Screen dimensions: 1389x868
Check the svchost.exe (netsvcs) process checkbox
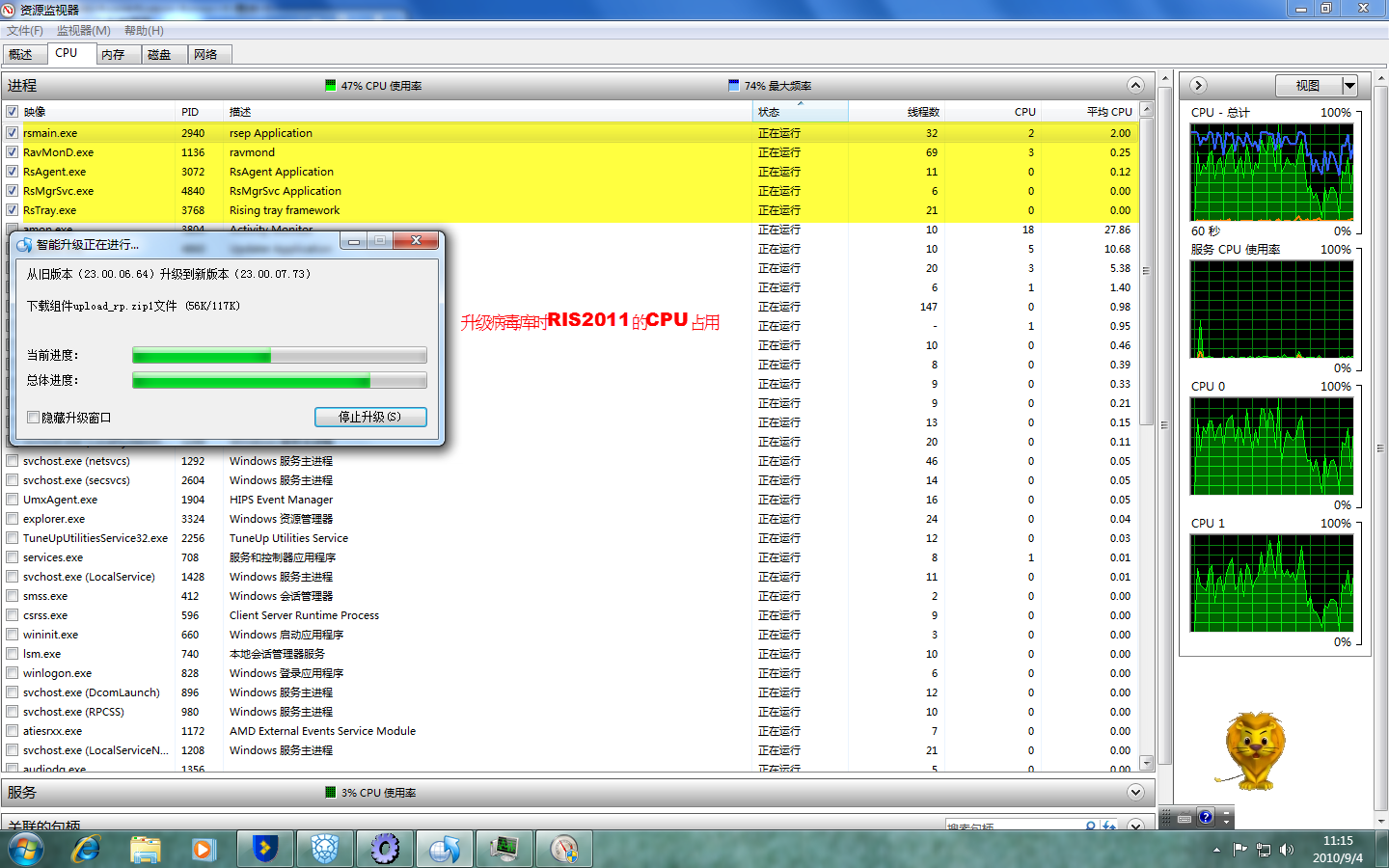pos(13,461)
